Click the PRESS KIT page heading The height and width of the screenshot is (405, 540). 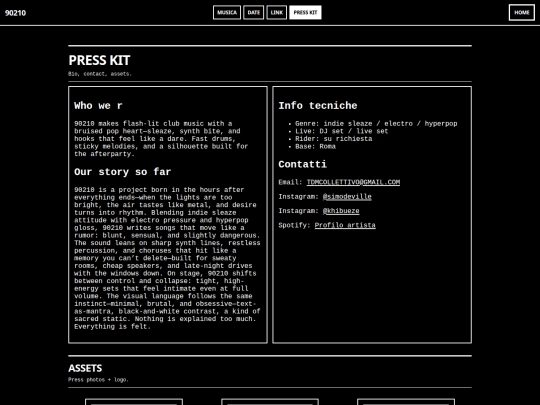coord(99,60)
